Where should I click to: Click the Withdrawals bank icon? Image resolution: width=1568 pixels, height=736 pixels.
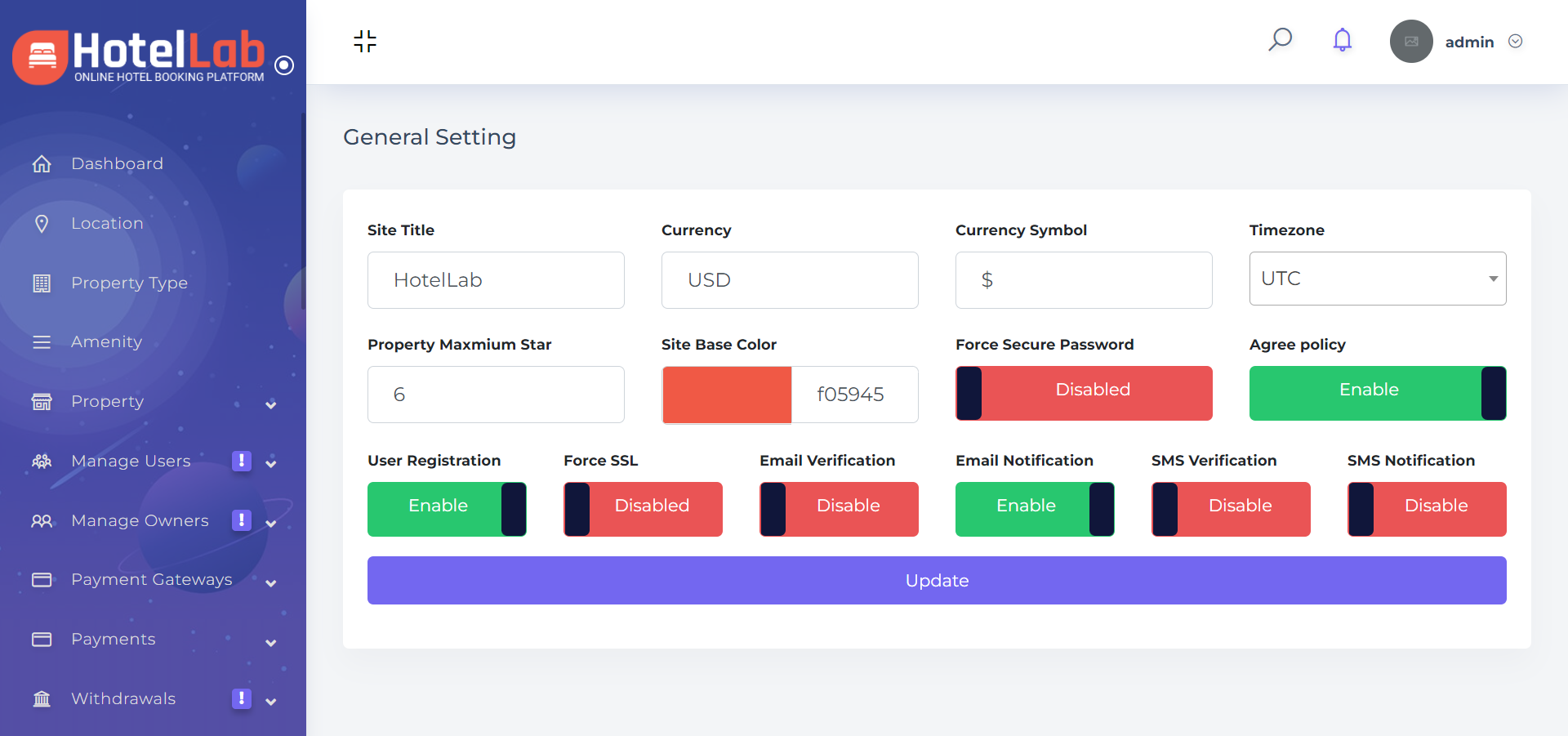tap(42, 699)
